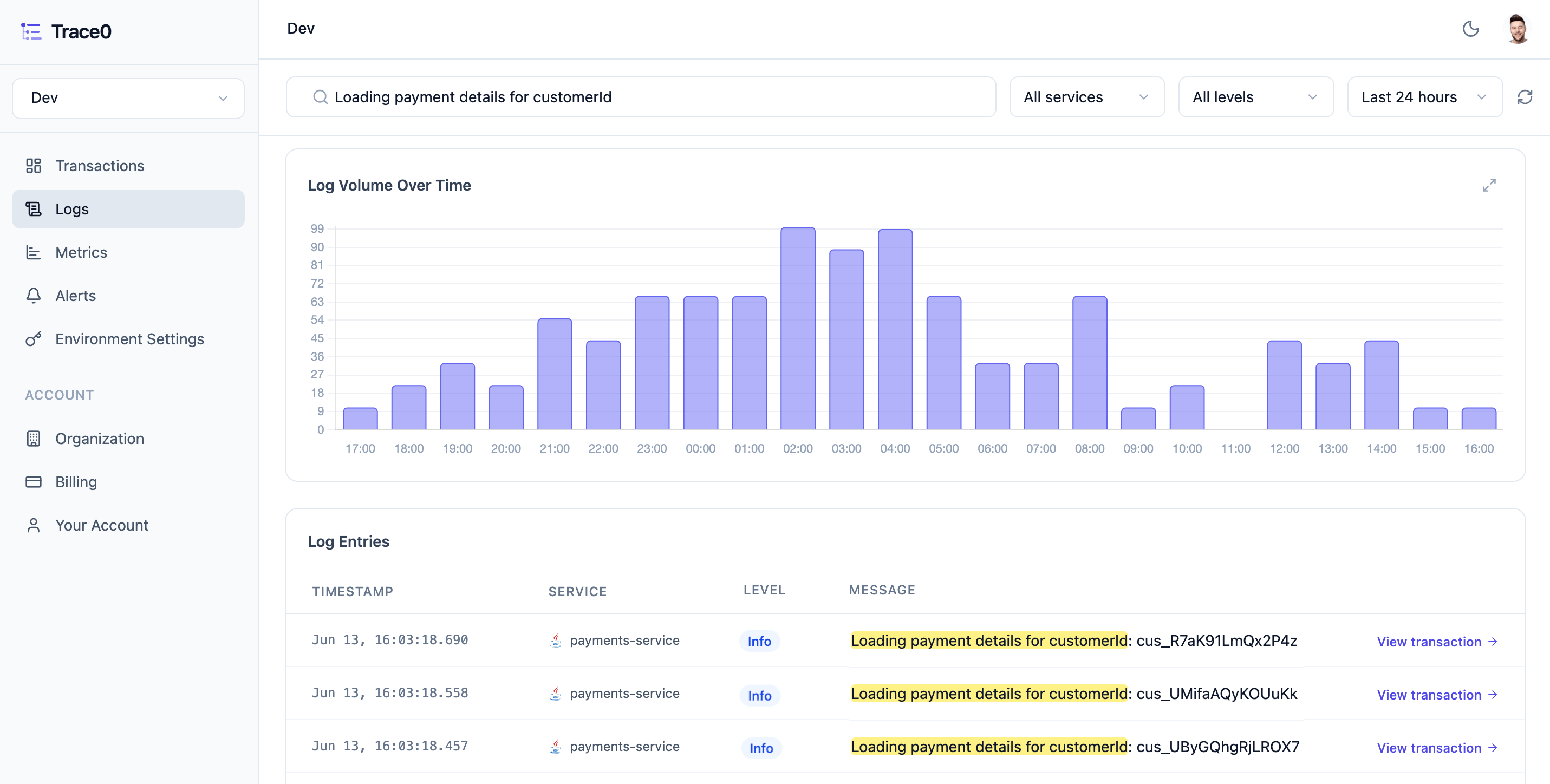Image resolution: width=1550 pixels, height=784 pixels.
Task: Click the Your Account person icon
Action: [x=34, y=525]
